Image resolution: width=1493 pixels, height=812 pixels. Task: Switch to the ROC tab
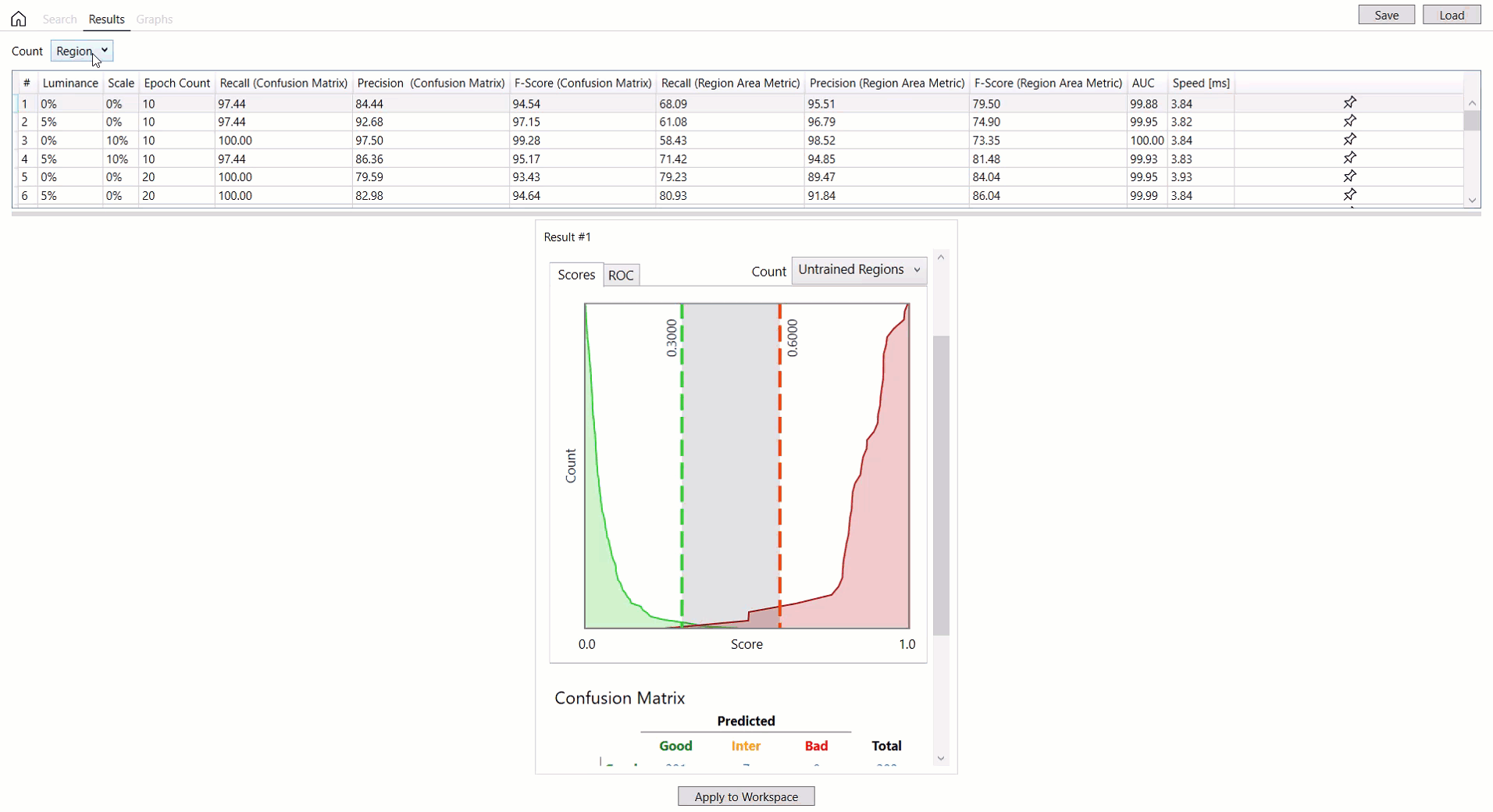(x=621, y=275)
